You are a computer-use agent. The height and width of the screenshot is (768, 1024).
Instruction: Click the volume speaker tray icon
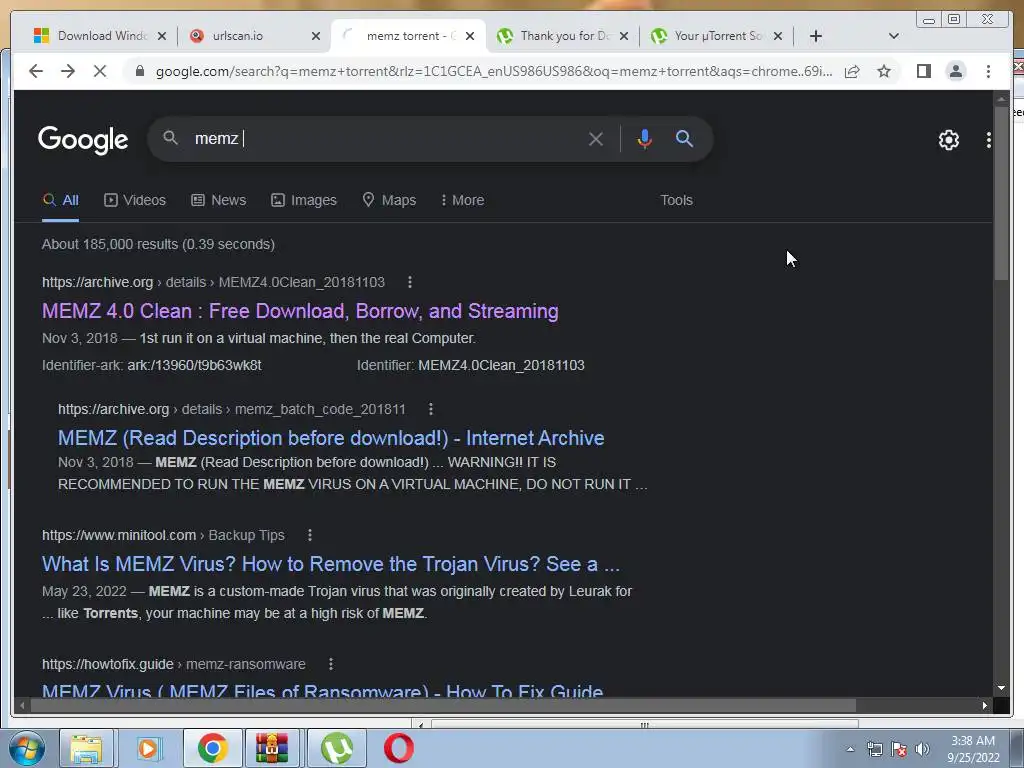tap(922, 750)
